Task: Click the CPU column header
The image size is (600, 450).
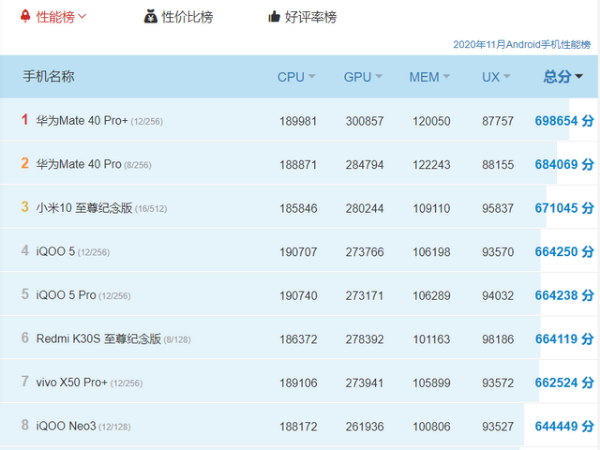Action: point(291,77)
